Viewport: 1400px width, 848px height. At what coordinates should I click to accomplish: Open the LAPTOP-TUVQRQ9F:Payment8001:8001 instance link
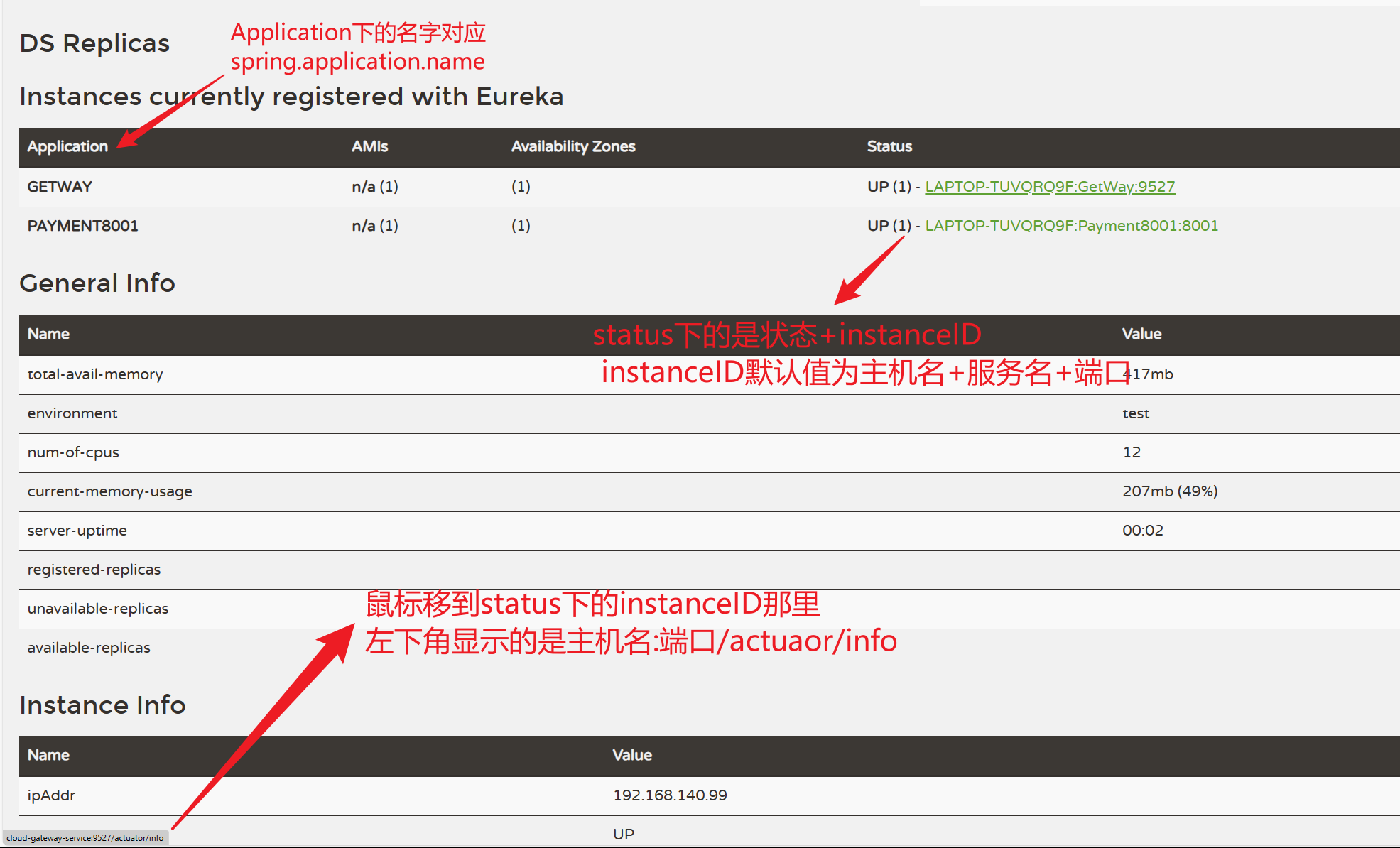[1070, 226]
